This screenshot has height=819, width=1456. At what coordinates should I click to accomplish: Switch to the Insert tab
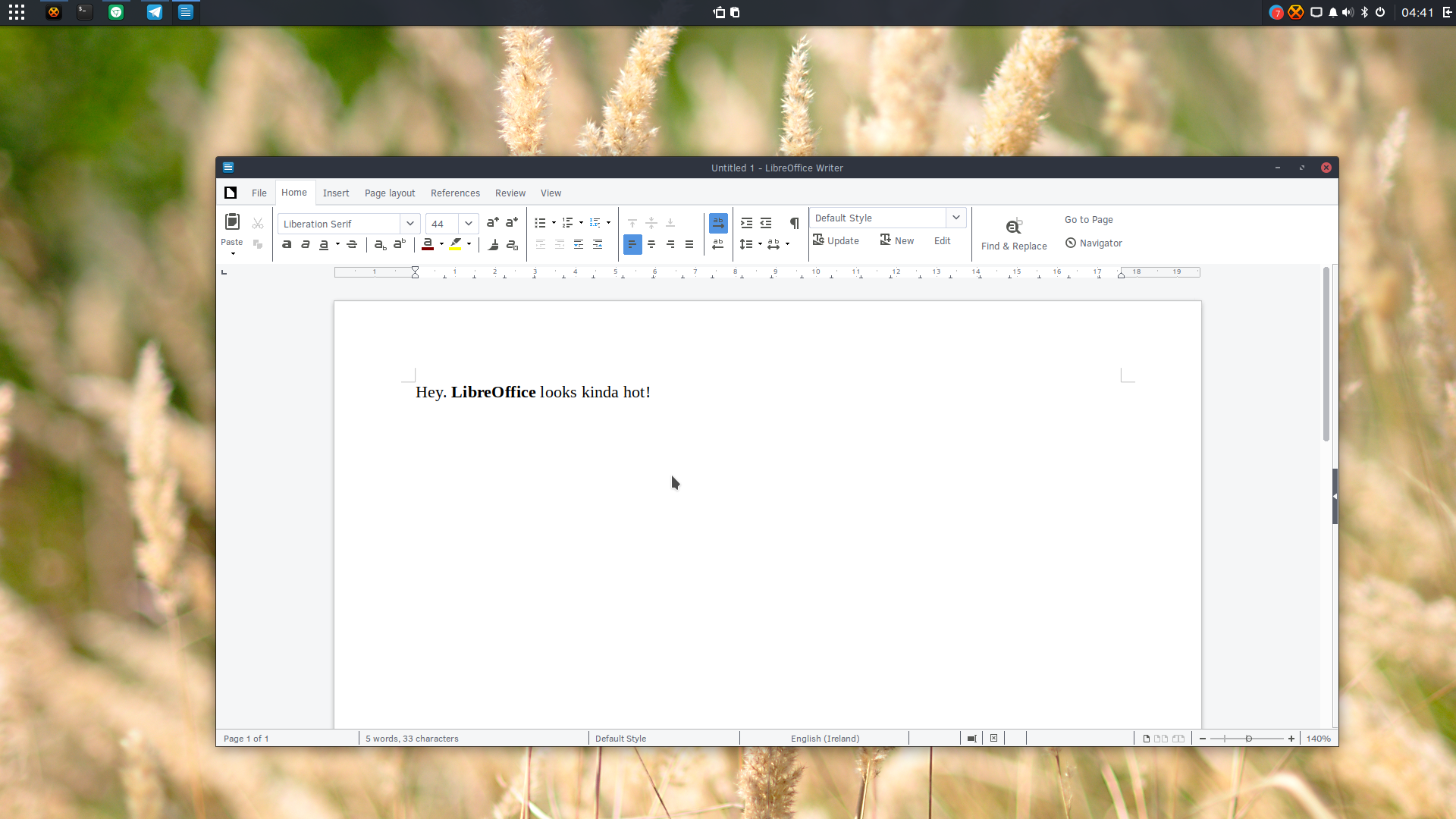click(x=336, y=193)
